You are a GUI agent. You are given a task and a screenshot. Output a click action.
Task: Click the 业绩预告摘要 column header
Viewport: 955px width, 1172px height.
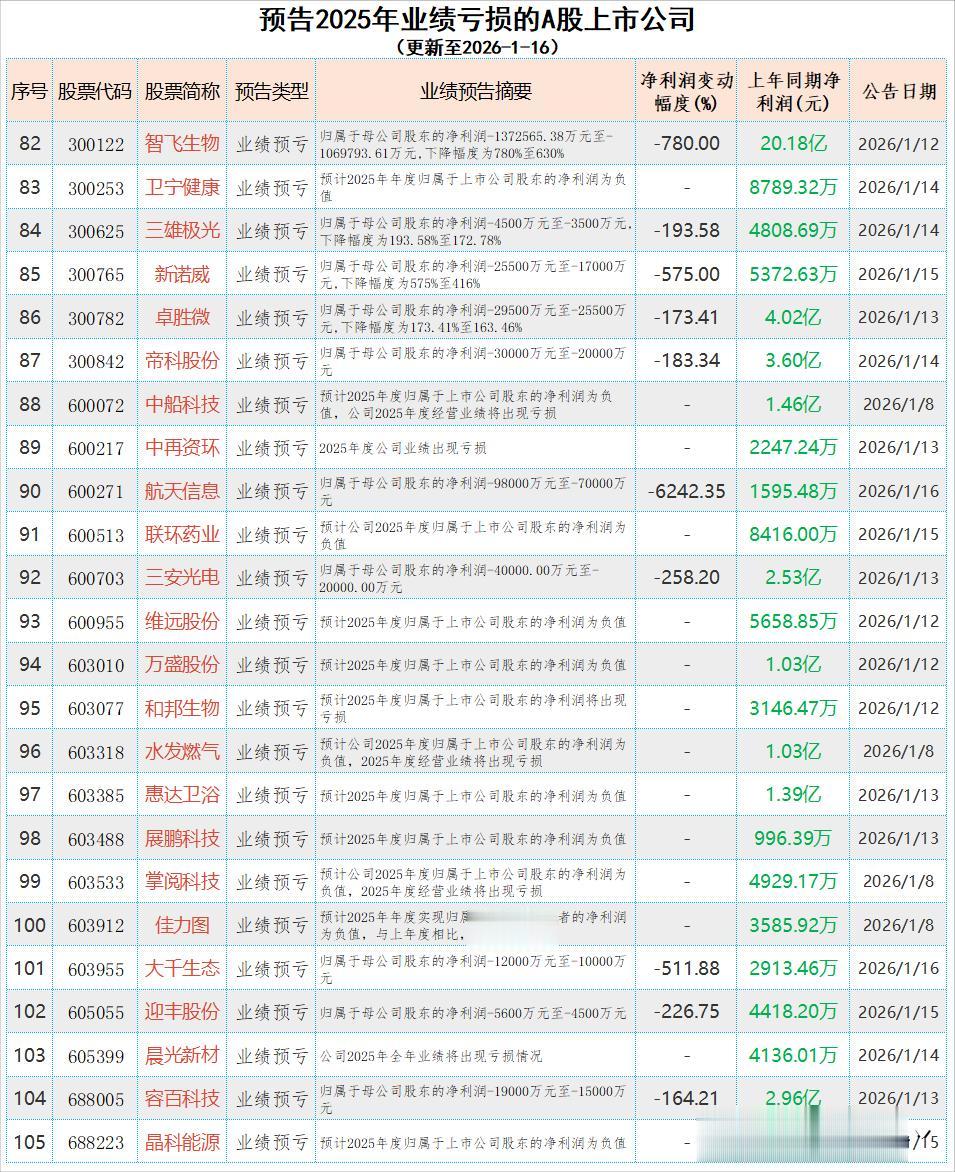475,91
